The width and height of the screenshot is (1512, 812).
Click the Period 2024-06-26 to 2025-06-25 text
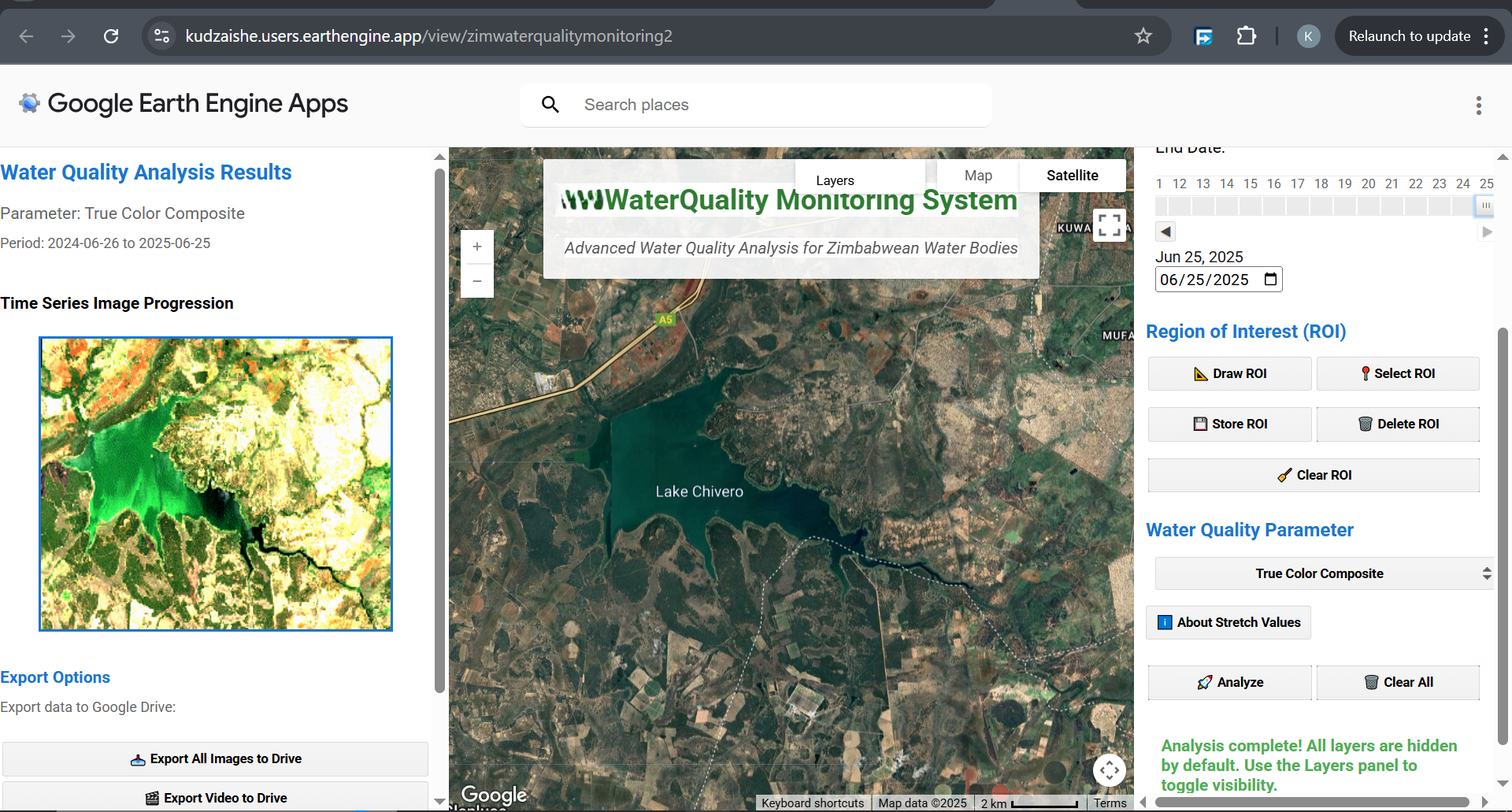pyautogui.click(x=106, y=243)
